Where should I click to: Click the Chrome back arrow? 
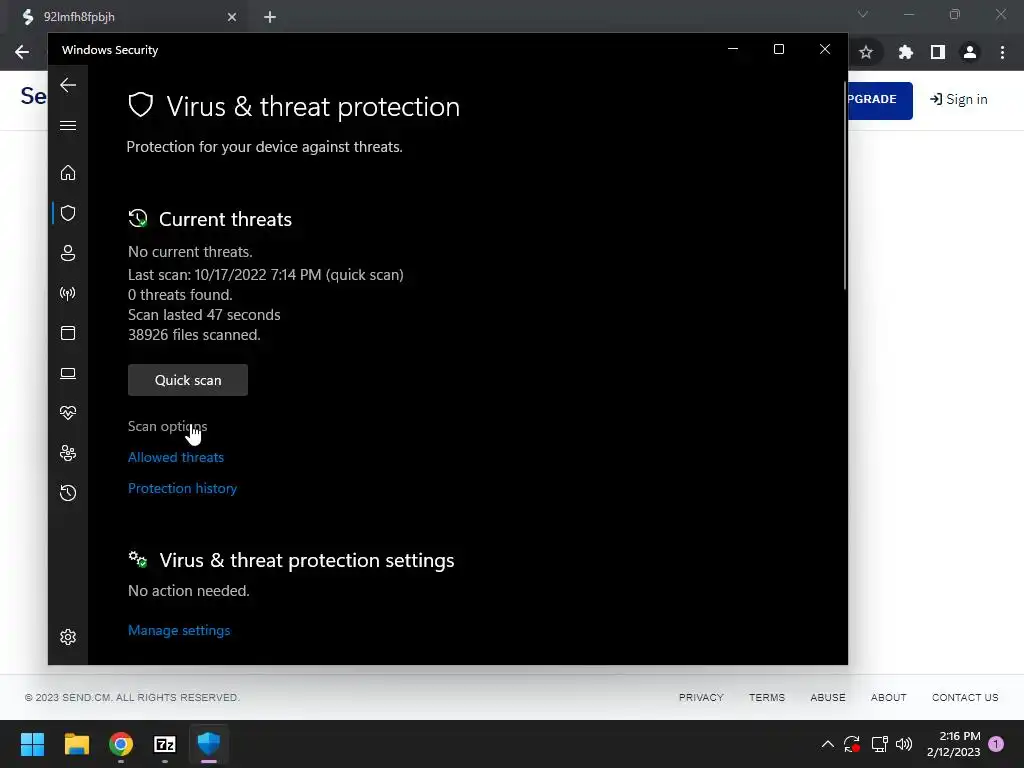[x=22, y=52]
